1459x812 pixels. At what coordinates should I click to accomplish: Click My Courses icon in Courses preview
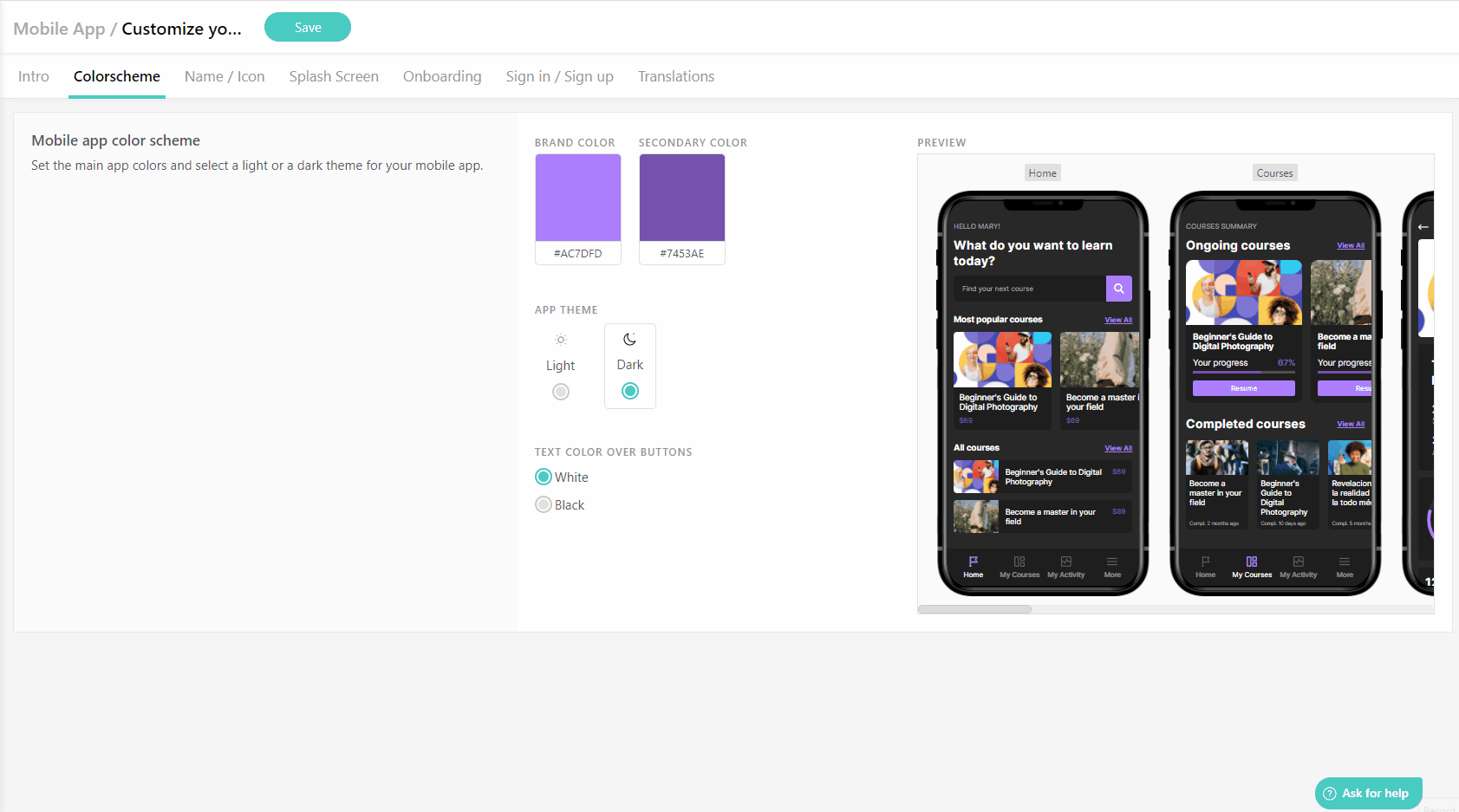(1252, 562)
